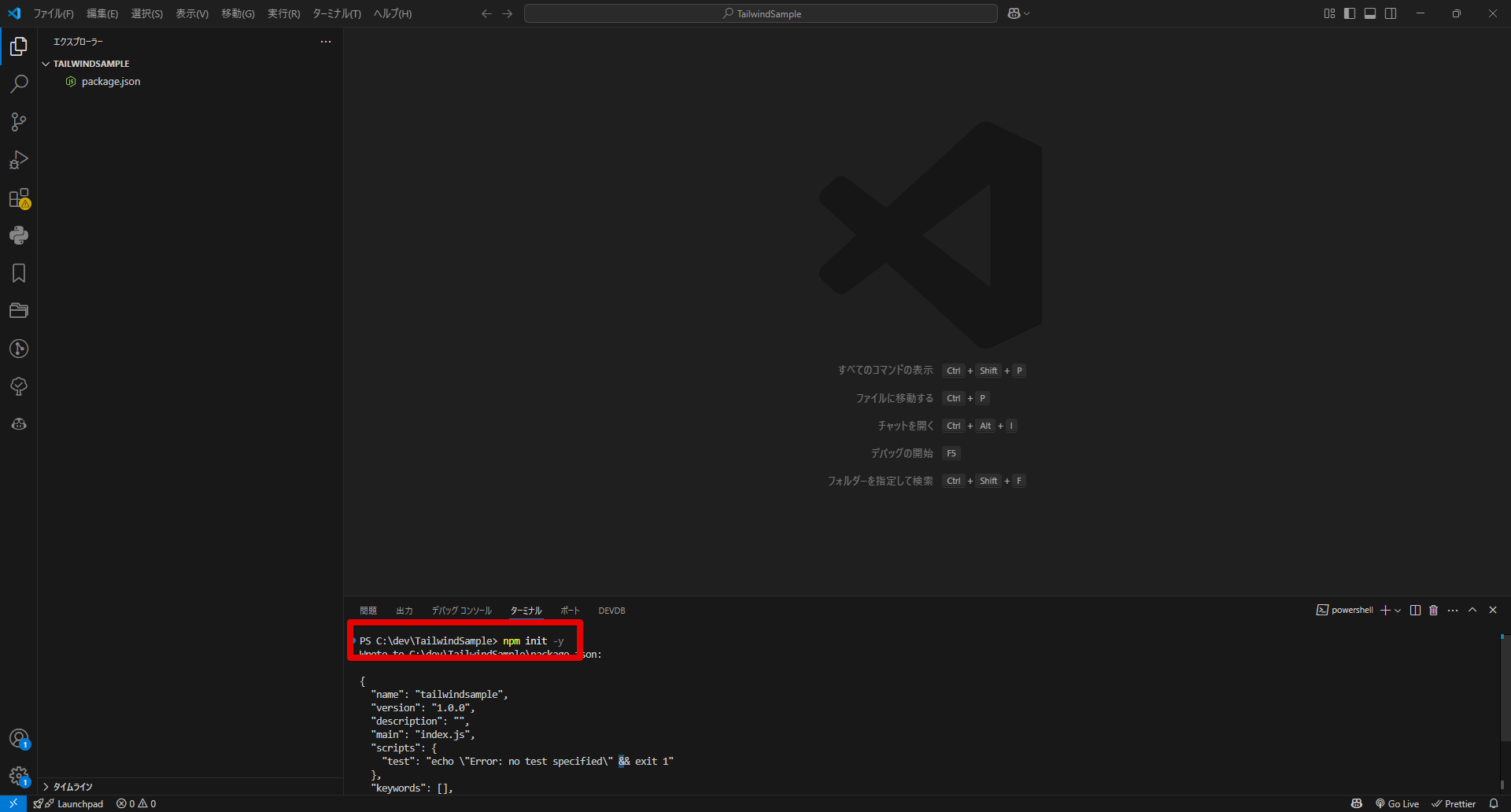The height and width of the screenshot is (812, 1511).
Task: Switch to the ターミナル tab
Action: coord(526,611)
